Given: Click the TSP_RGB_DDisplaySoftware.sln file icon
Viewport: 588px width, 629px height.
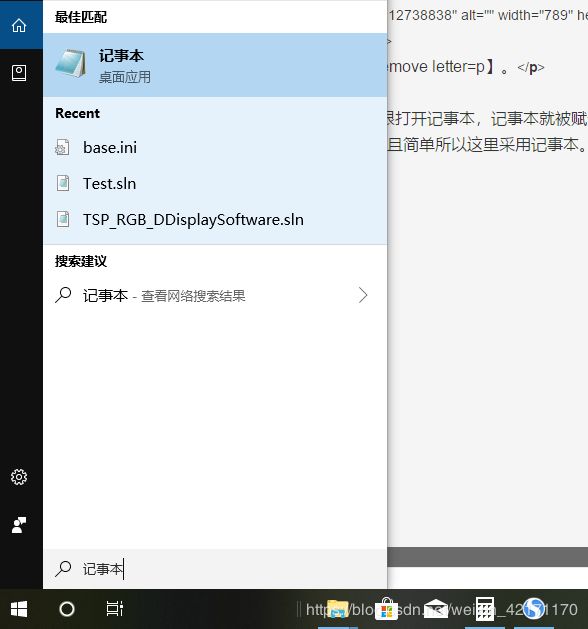Looking at the screenshot, I should tap(63, 219).
